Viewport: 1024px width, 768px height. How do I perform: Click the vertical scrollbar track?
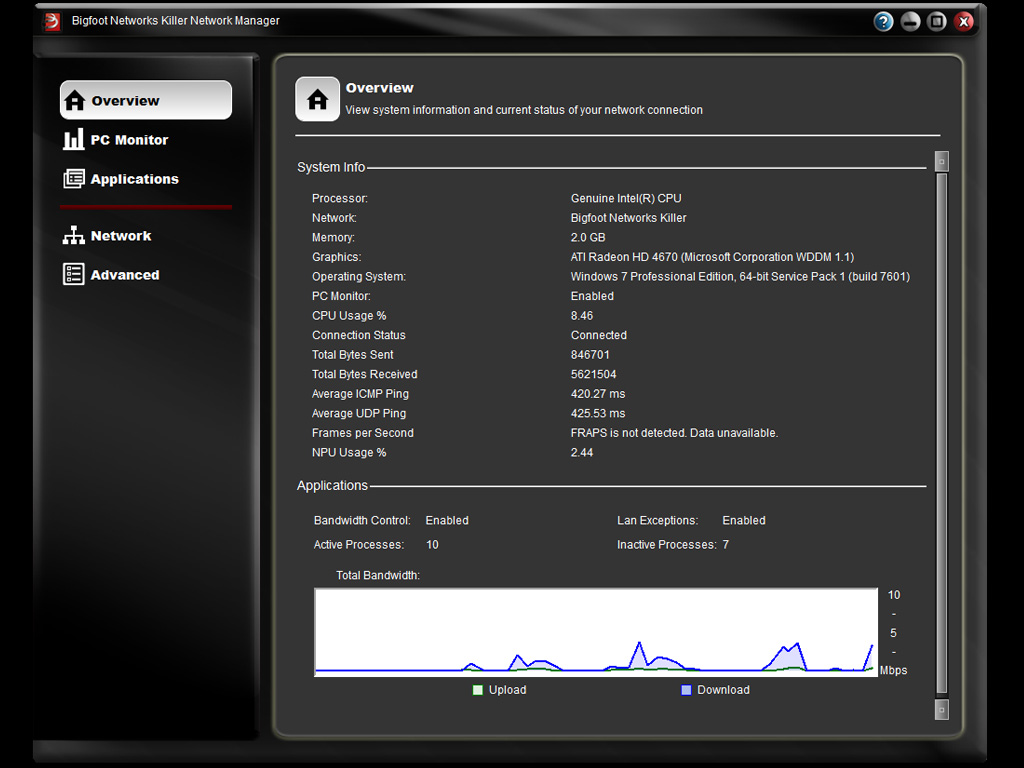[942, 434]
